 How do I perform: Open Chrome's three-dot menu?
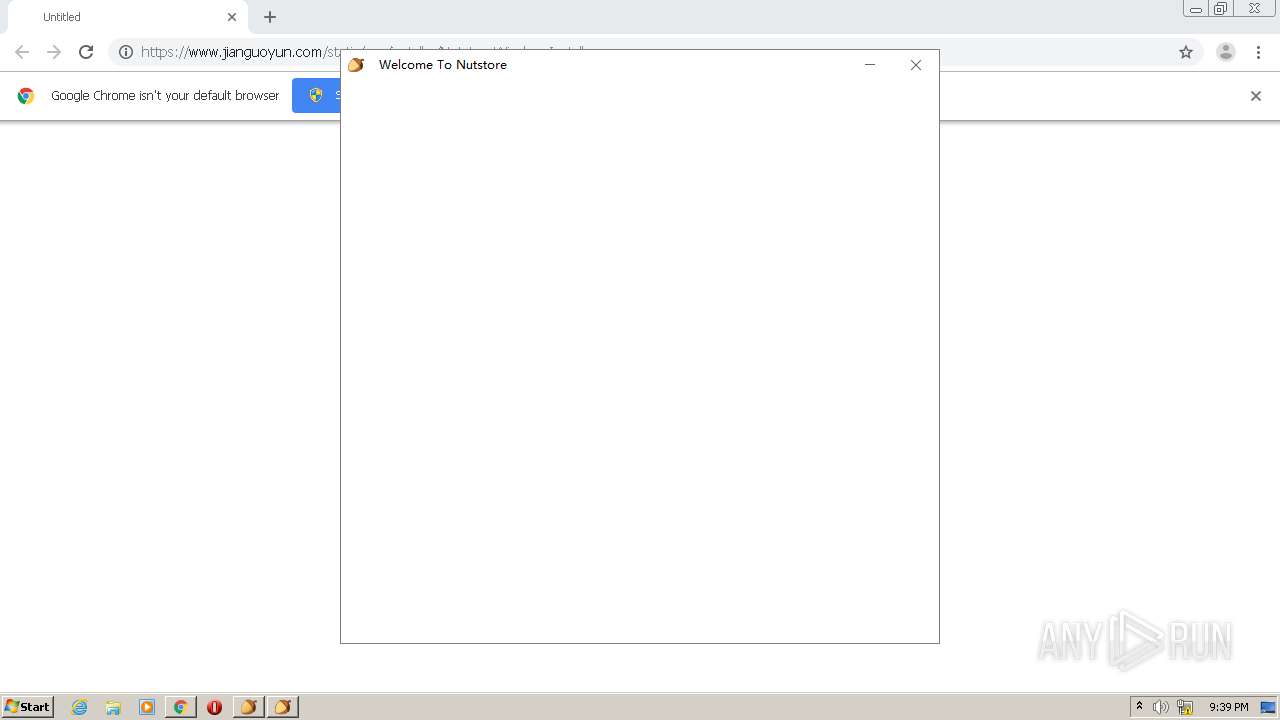[x=1259, y=52]
